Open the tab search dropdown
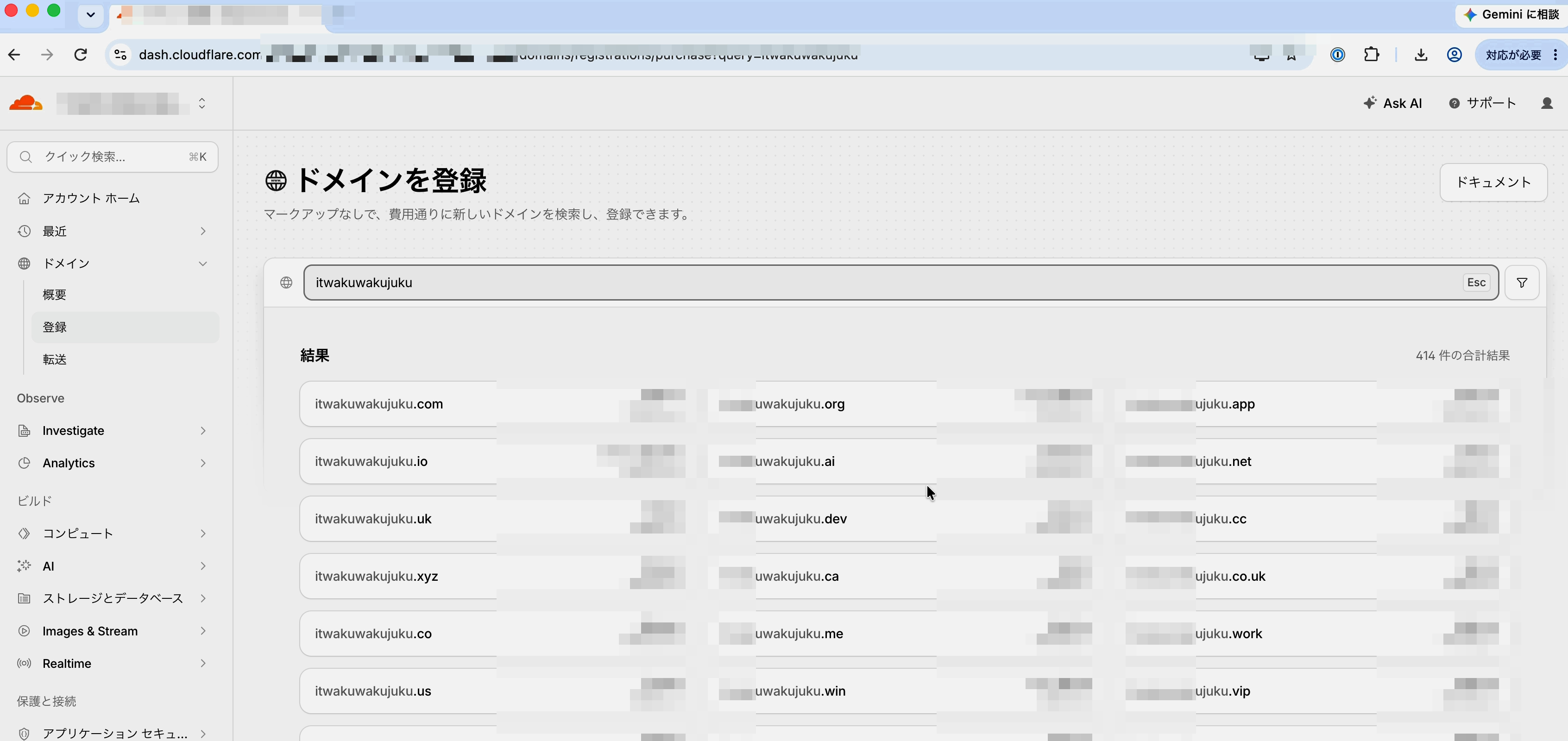 point(91,15)
